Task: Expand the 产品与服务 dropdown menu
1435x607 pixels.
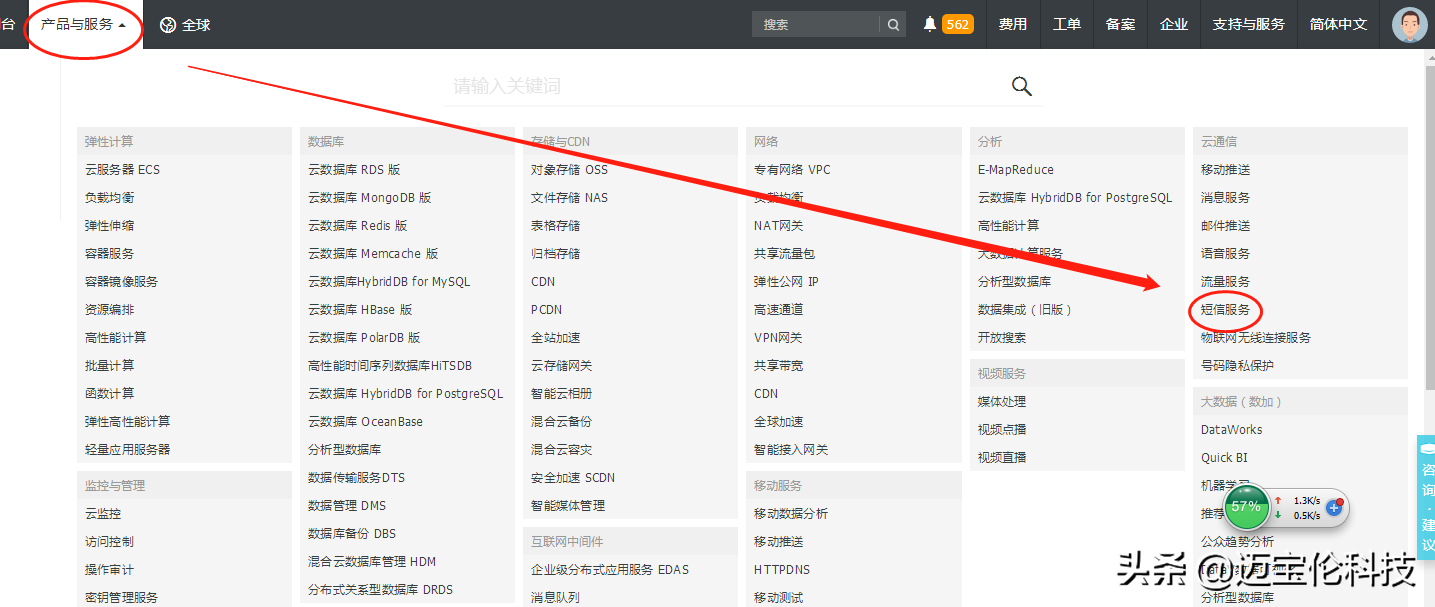Action: click(84, 24)
